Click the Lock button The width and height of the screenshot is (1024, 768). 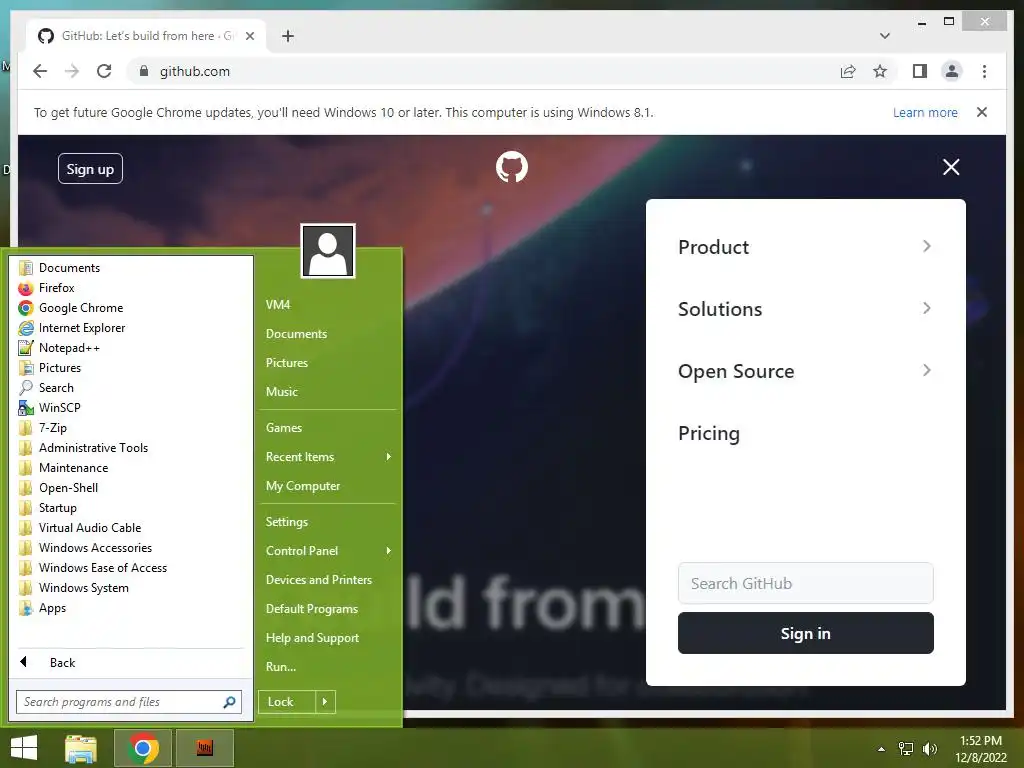[287, 702]
